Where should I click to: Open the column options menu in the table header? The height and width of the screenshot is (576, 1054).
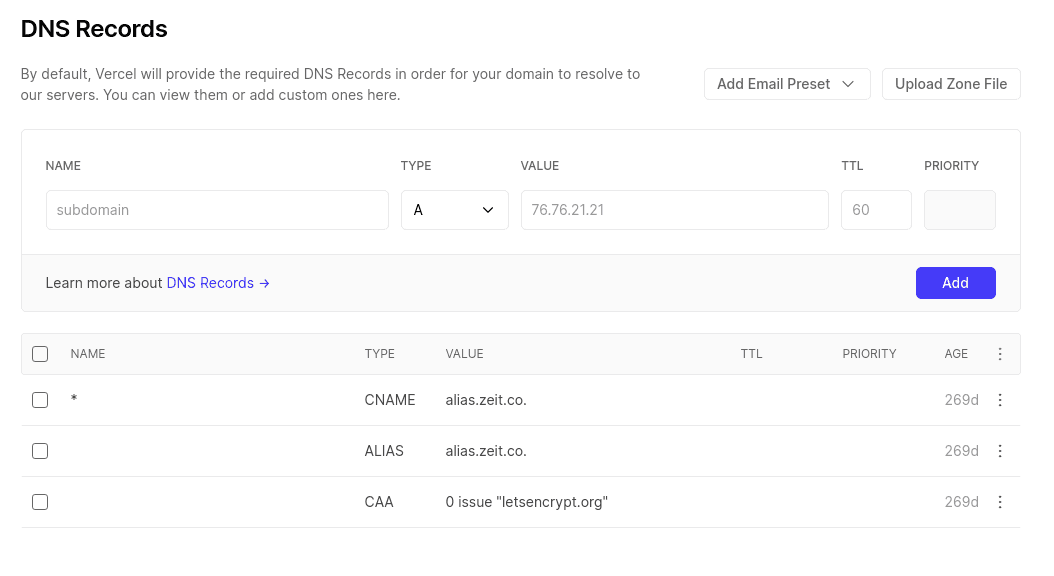click(1000, 353)
